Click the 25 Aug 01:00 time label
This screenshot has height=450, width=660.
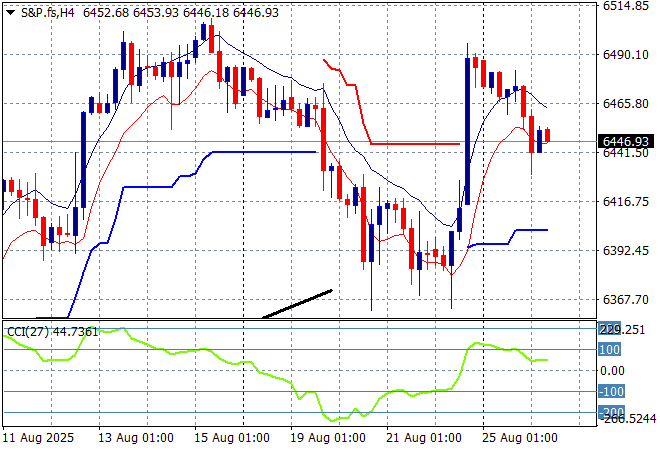point(520,438)
